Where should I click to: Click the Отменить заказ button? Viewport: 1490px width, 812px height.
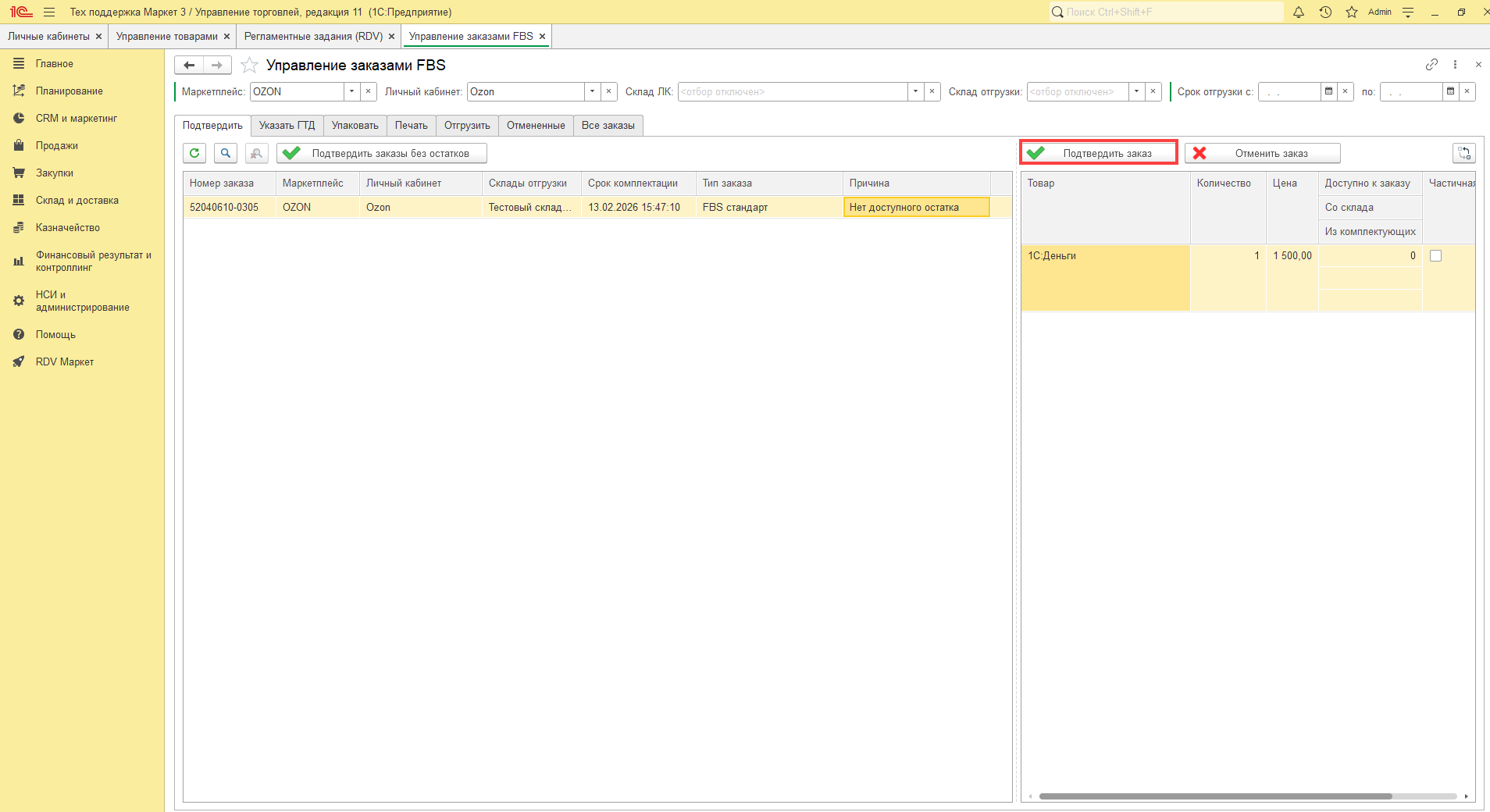pyautogui.click(x=1262, y=153)
